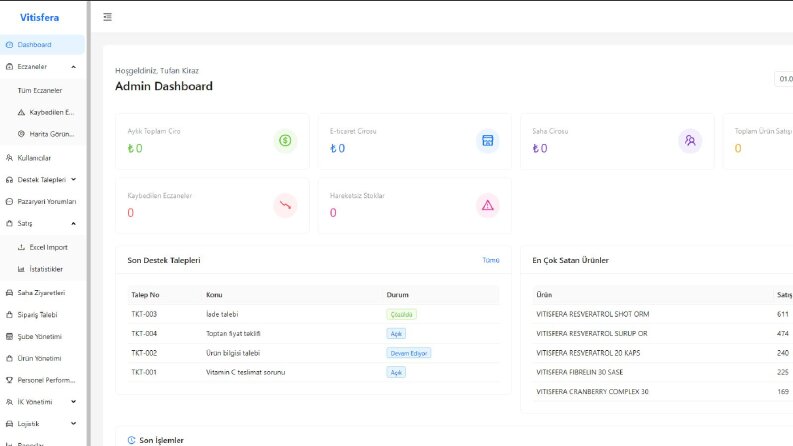Click Ürün bilgisi talebi subject
This screenshot has width=793, height=446.
coord(233,353)
